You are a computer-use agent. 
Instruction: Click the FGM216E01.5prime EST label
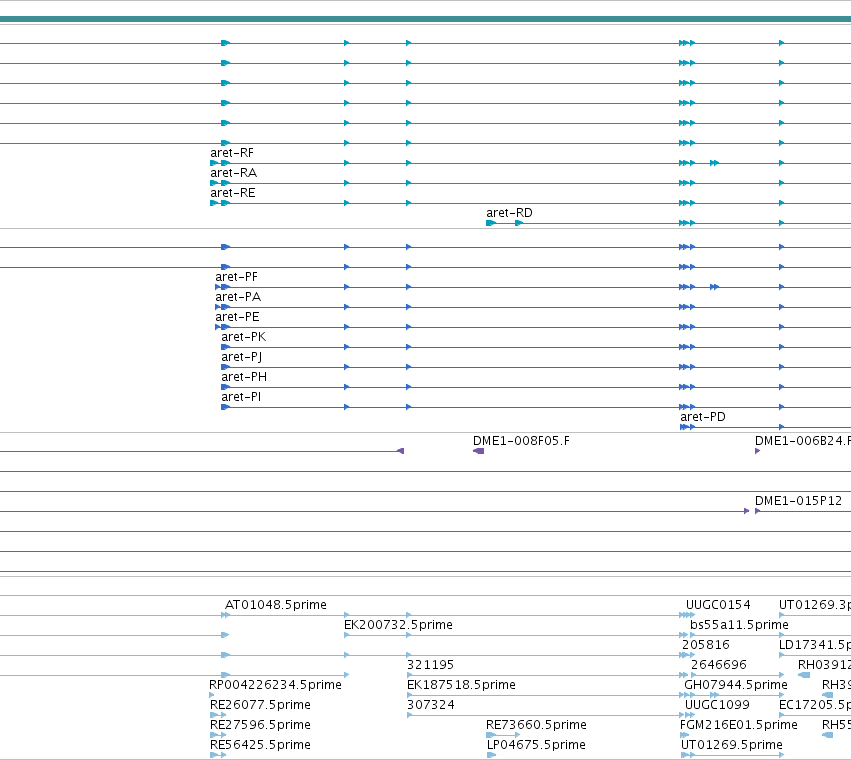click(739, 725)
